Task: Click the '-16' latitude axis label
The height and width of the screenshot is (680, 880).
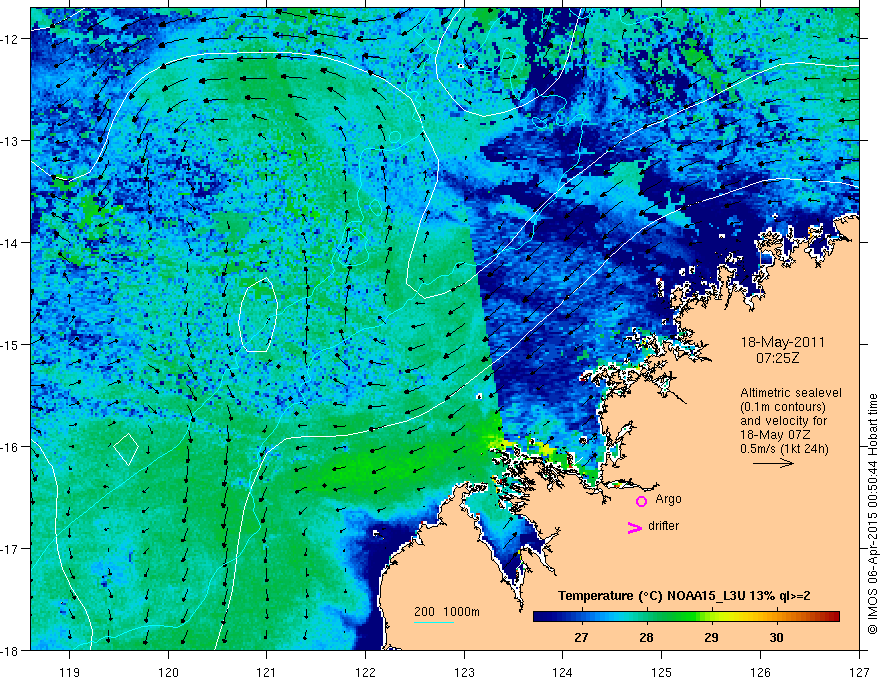Action: [x=10, y=447]
